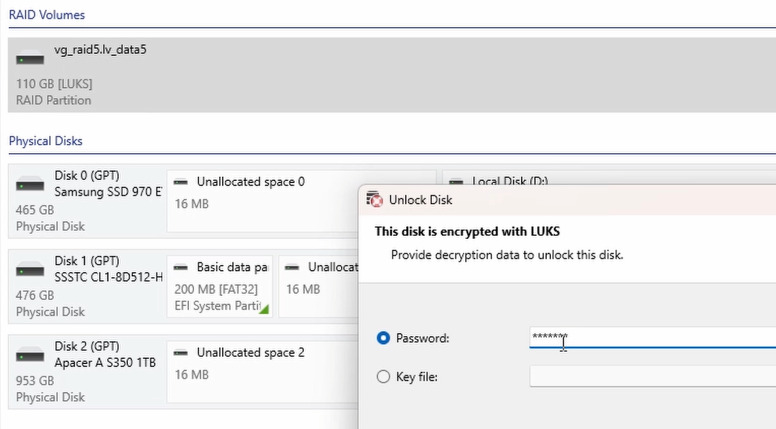The height and width of the screenshot is (429, 776).
Task: Select the vg_raid5.lv_data5 RAID volume drive icon
Action: 30,58
